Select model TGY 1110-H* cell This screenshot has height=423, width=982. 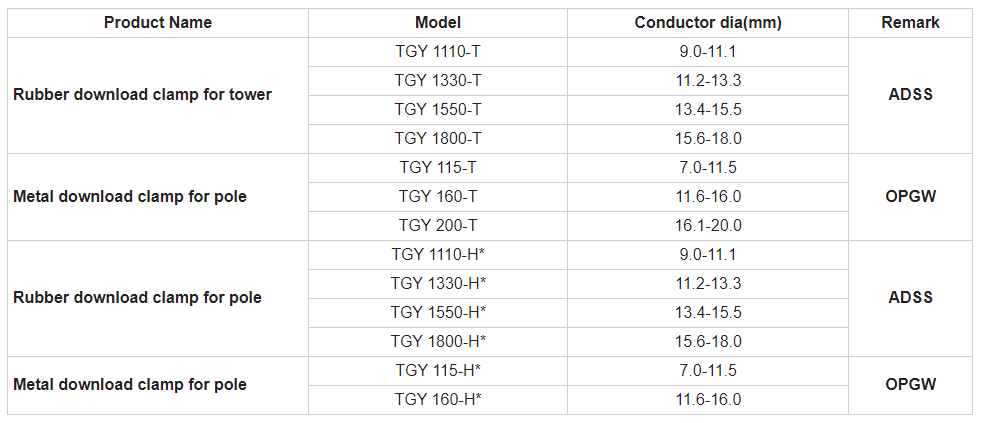(438, 254)
